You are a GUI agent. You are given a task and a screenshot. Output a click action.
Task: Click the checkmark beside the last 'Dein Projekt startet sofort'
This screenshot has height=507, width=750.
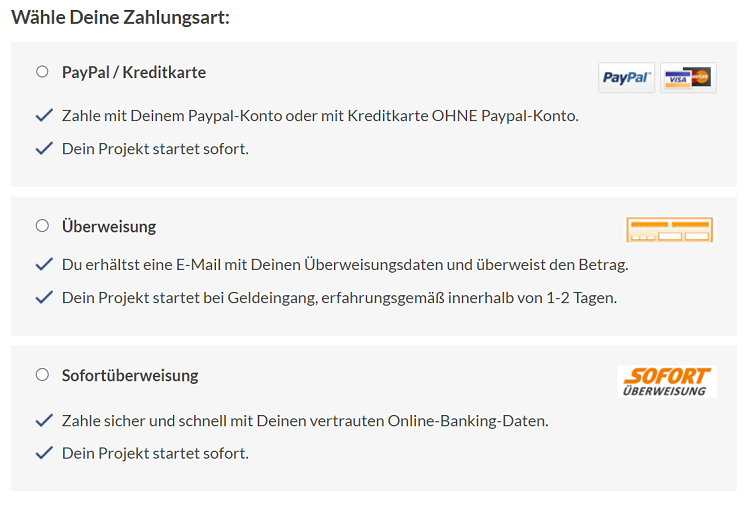coord(44,453)
